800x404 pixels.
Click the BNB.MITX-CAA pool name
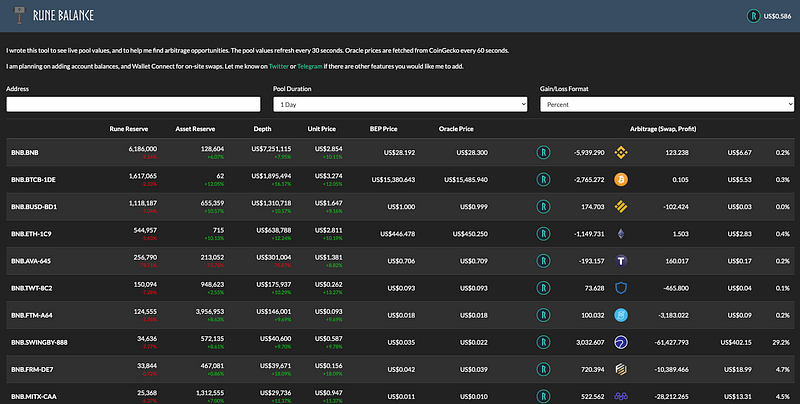point(33,396)
